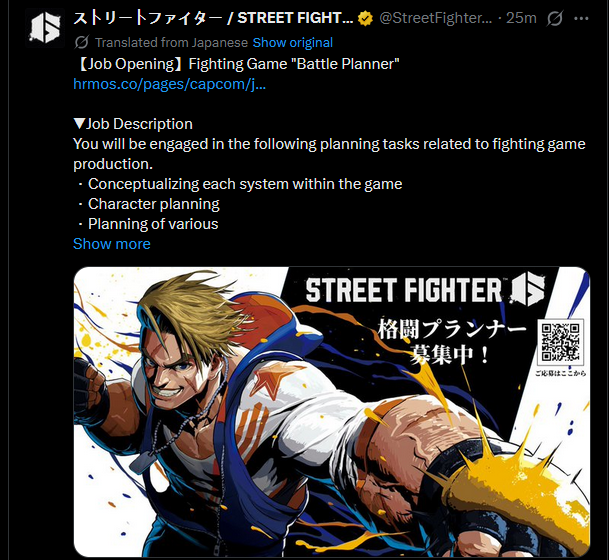This screenshot has width=609, height=560.
Task: Open the three-dot more options menu
Action: (x=581, y=18)
